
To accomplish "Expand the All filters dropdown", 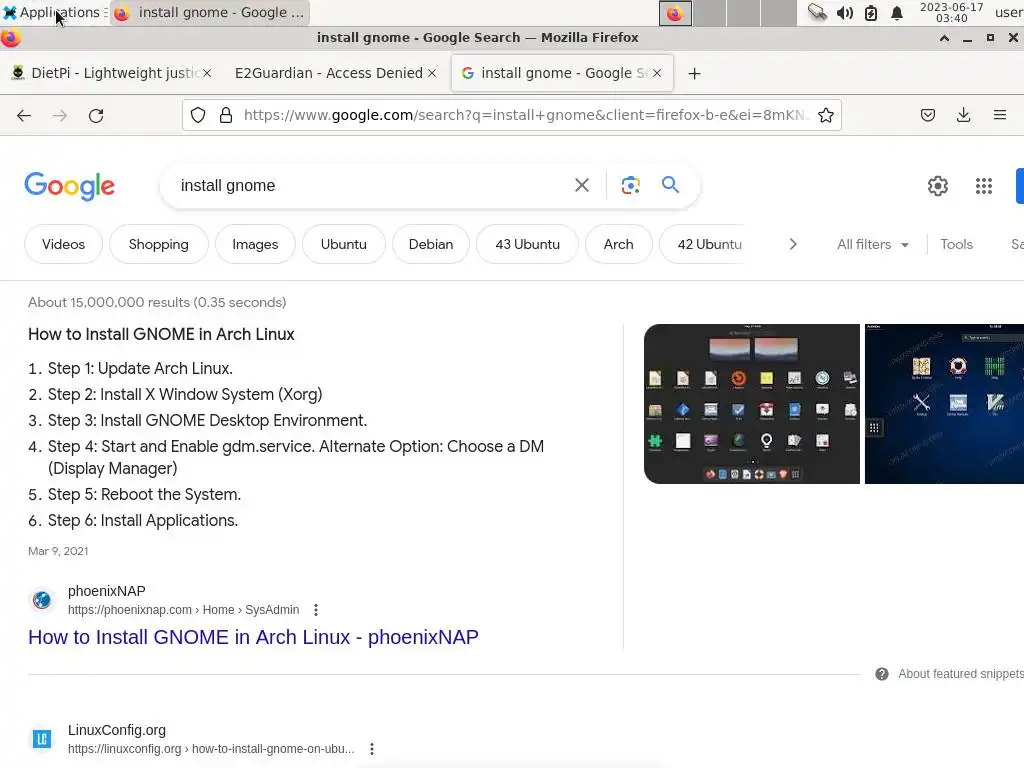I will (872, 244).
